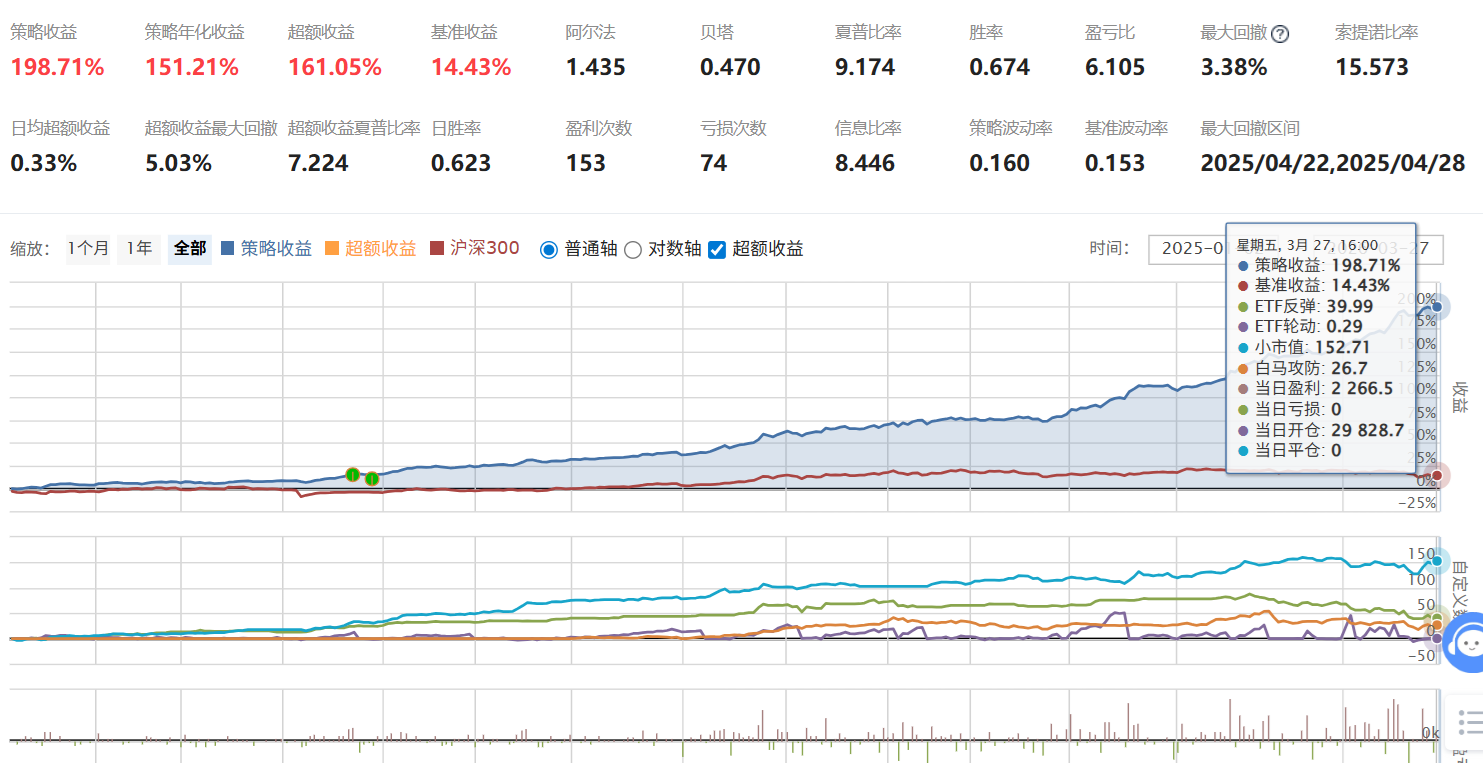
Task: Click the blue strategy return endpoint dot
Action: click(x=1436, y=308)
